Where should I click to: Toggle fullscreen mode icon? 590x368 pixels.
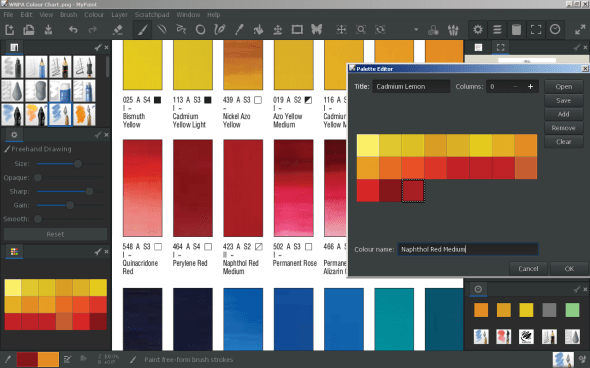(x=536, y=30)
